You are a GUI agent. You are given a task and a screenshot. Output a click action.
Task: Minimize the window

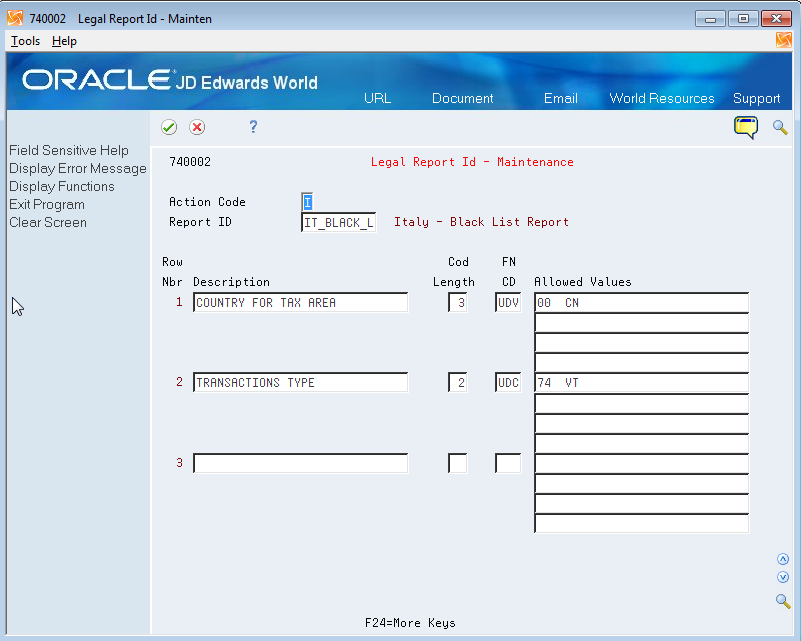tap(710, 19)
